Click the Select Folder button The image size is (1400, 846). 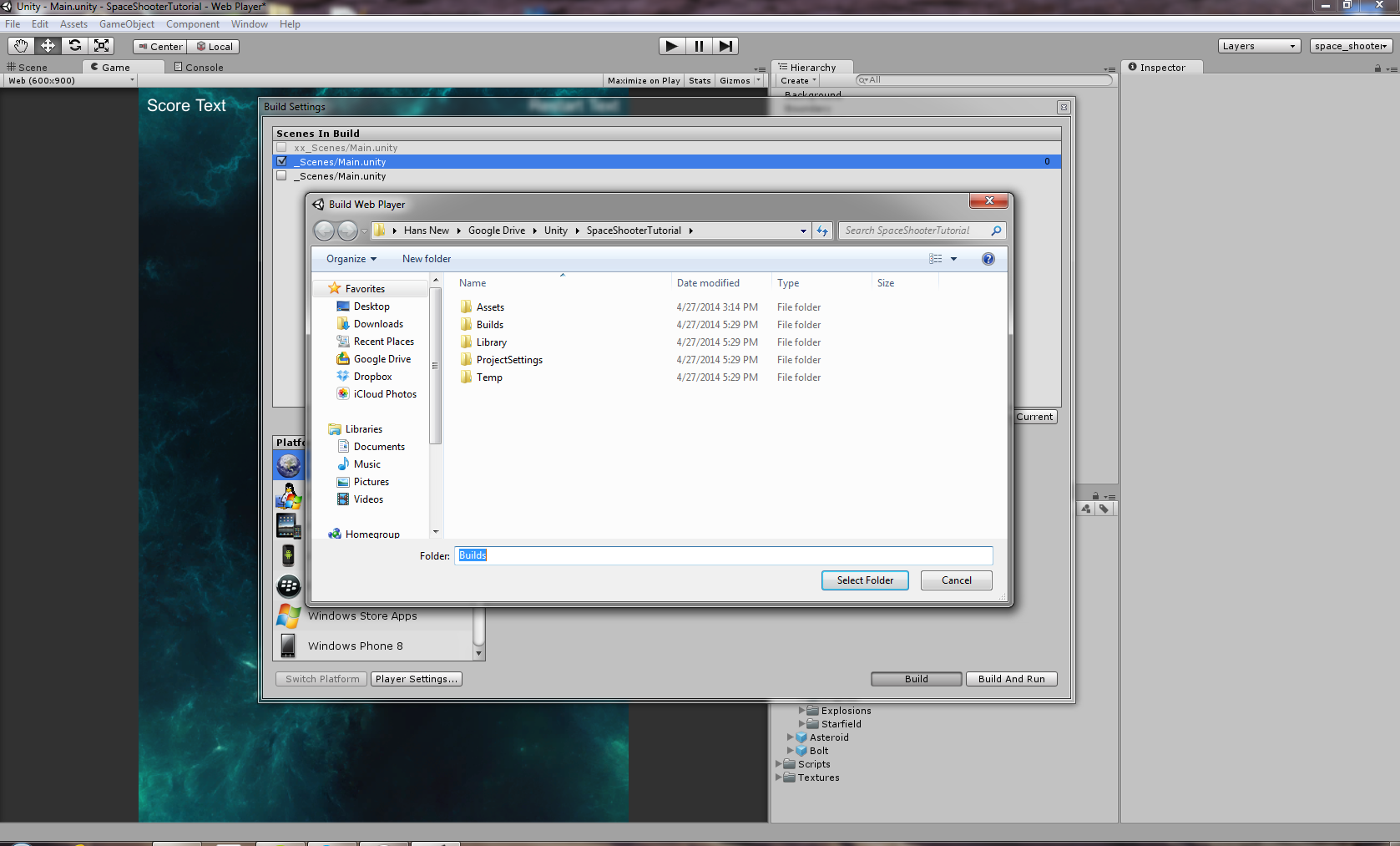point(865,580)
